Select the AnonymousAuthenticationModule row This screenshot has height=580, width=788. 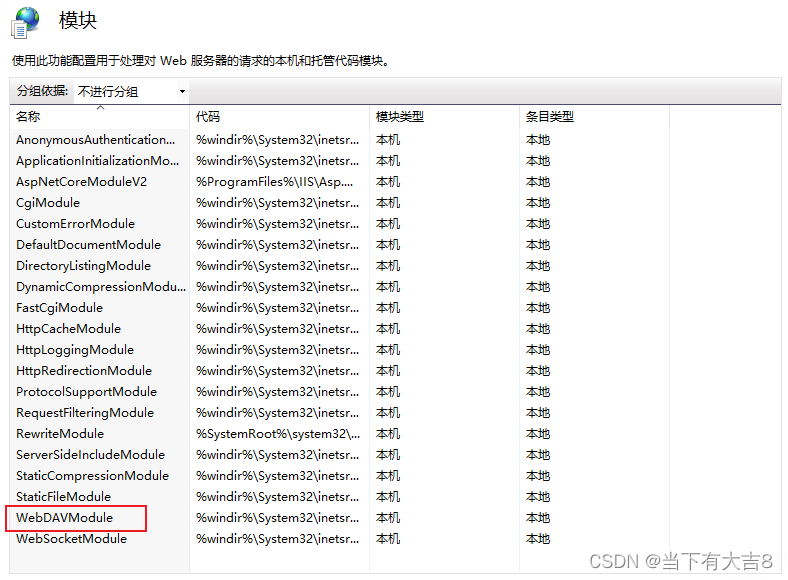click(96, 140)
